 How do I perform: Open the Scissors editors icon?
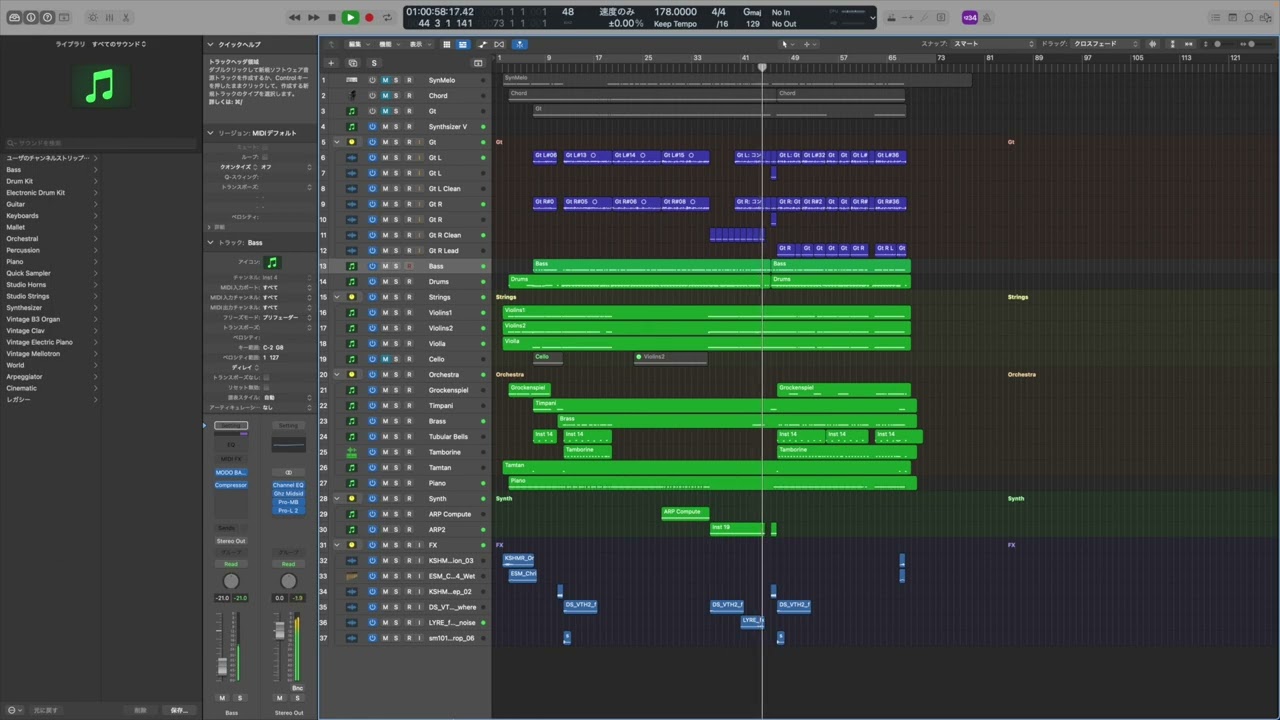click(127, 17)
